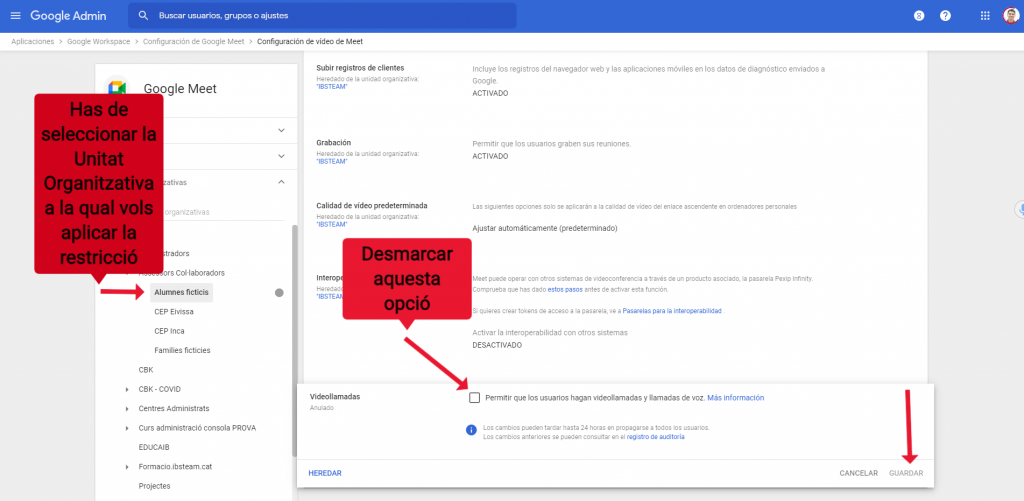The height and width of the screenshot is (501, 1024).
Task: Click IBSTEAM link under Grabación
Action: [332, 161]
